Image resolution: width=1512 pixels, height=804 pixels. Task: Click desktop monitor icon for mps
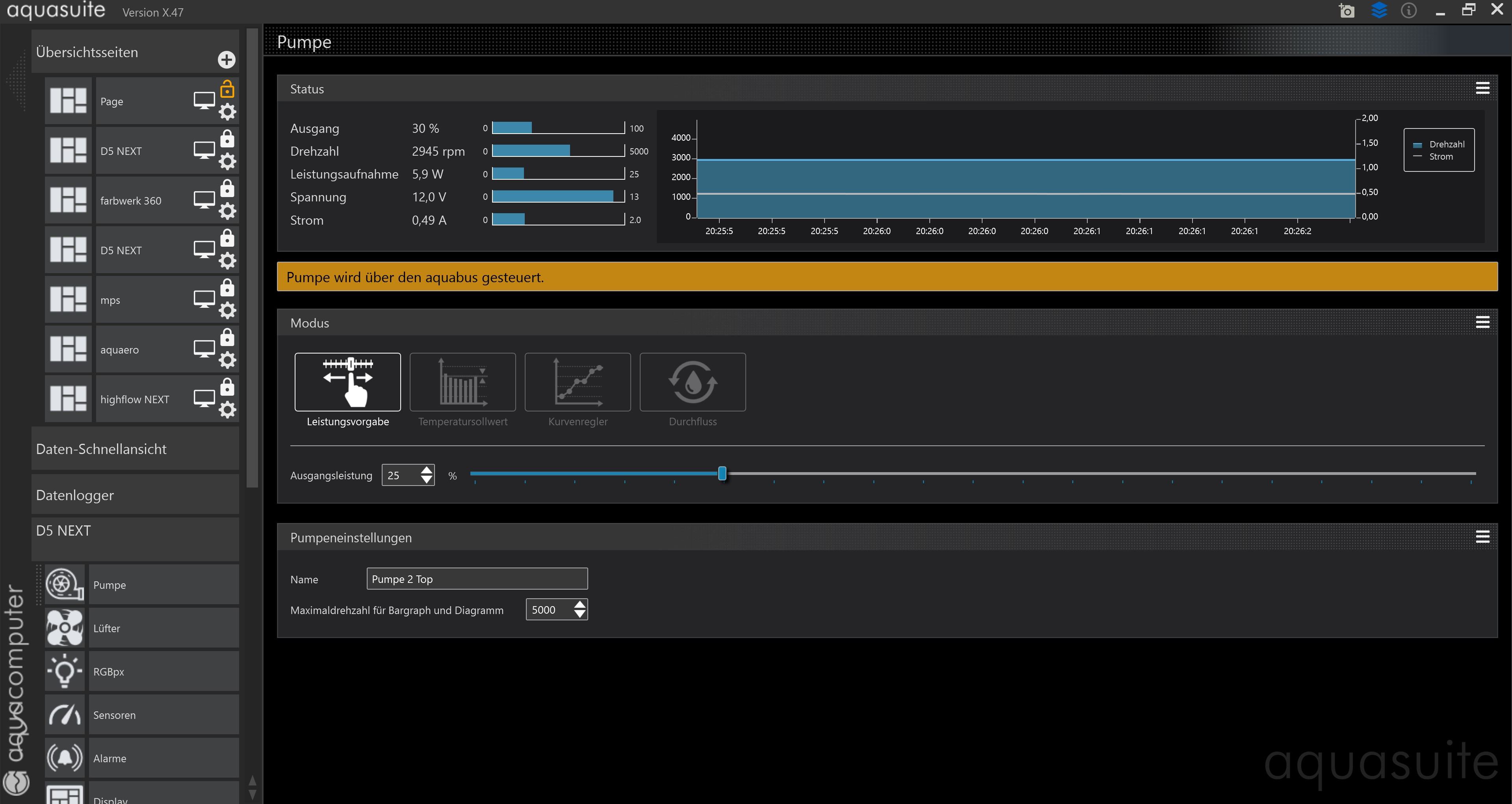click(204, 299)
